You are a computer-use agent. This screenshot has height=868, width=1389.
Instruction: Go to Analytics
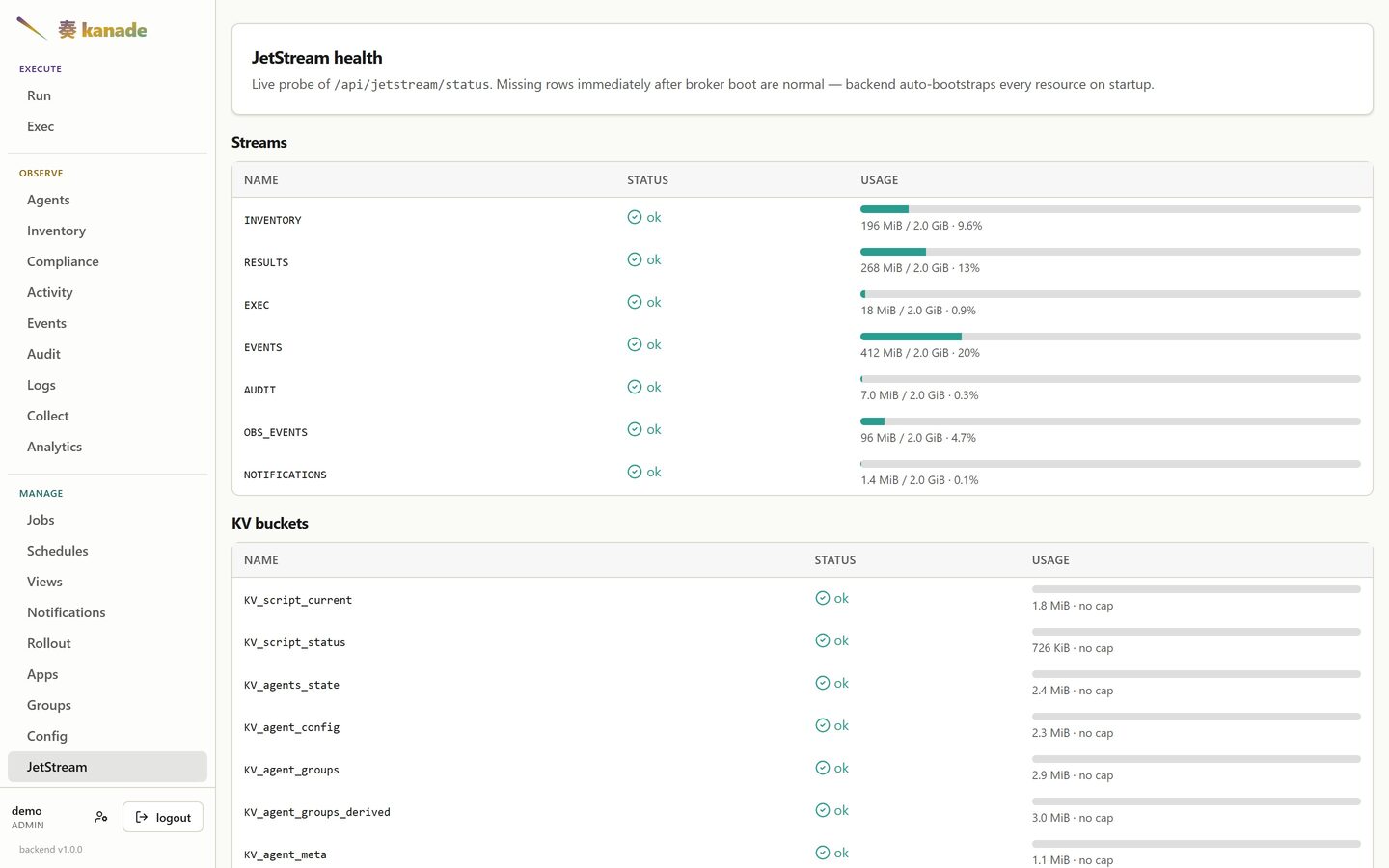[x=107, y=447]
